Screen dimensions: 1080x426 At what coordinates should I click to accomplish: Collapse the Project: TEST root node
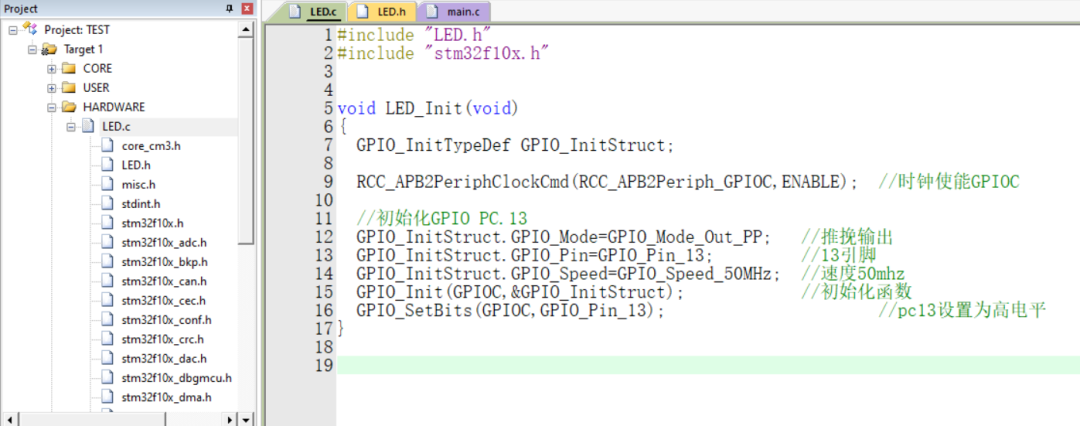13,30
